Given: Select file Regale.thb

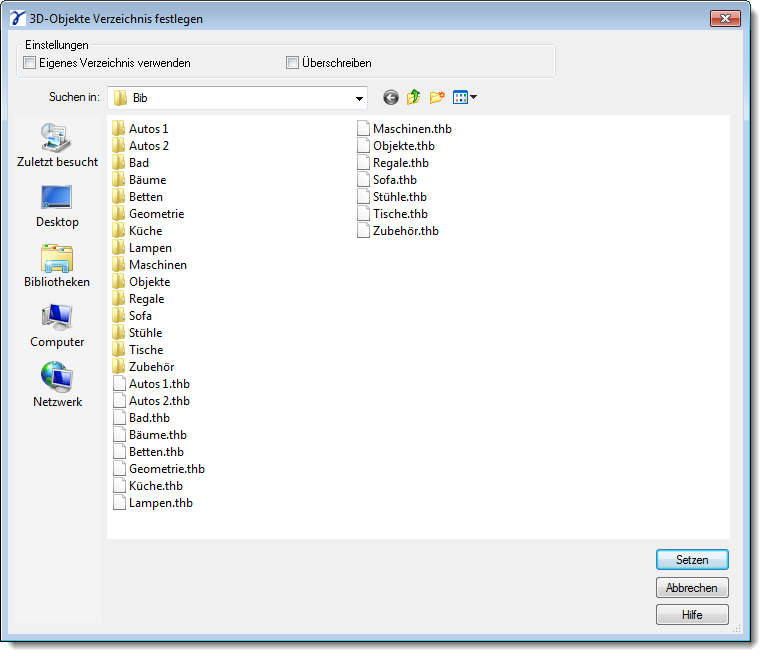Looking at the screenshot, I should pos(393,163).
